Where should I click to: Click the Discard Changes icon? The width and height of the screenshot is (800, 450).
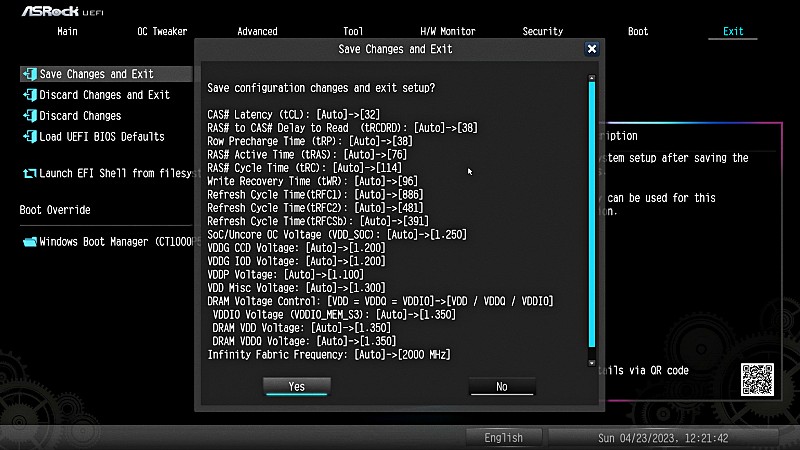29,116
